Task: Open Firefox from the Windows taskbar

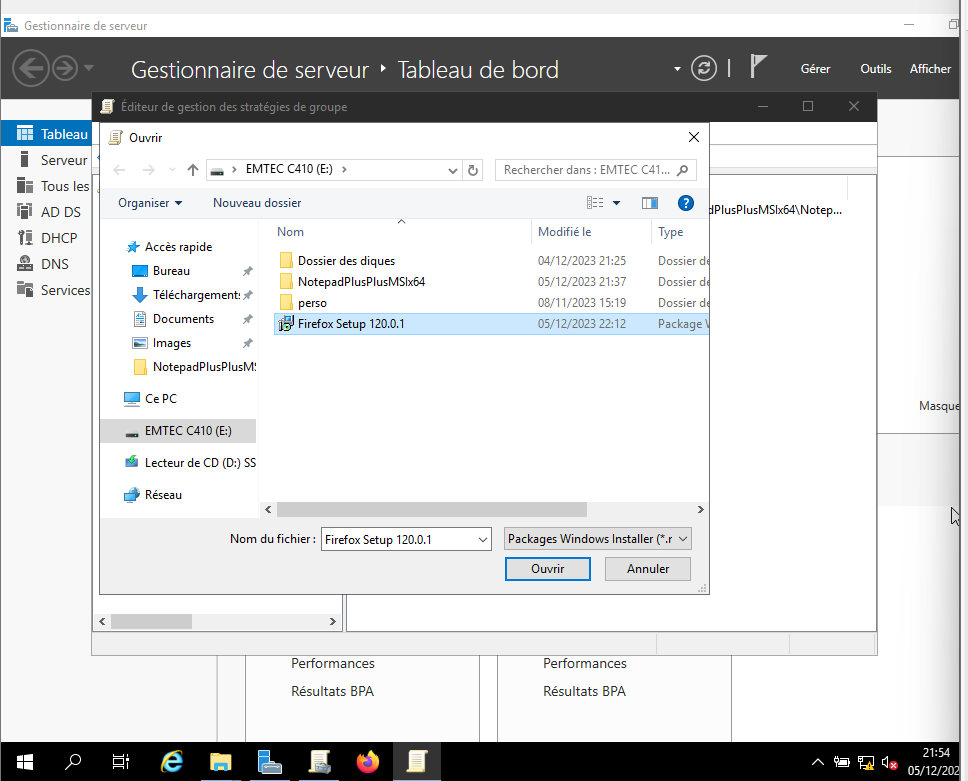Action: coord(368,762)
